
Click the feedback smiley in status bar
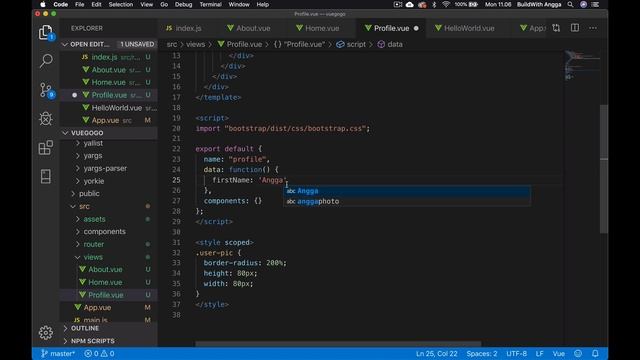coord(578,353)
